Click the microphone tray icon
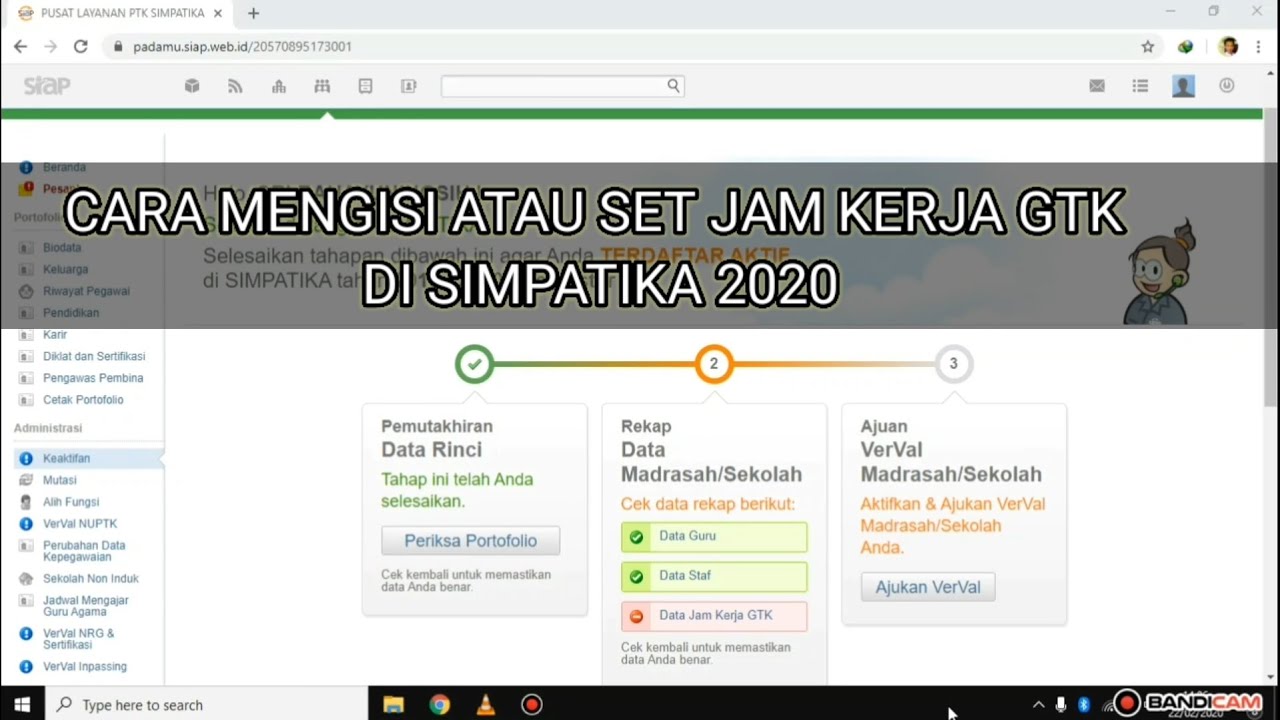 coord(1061,705)
